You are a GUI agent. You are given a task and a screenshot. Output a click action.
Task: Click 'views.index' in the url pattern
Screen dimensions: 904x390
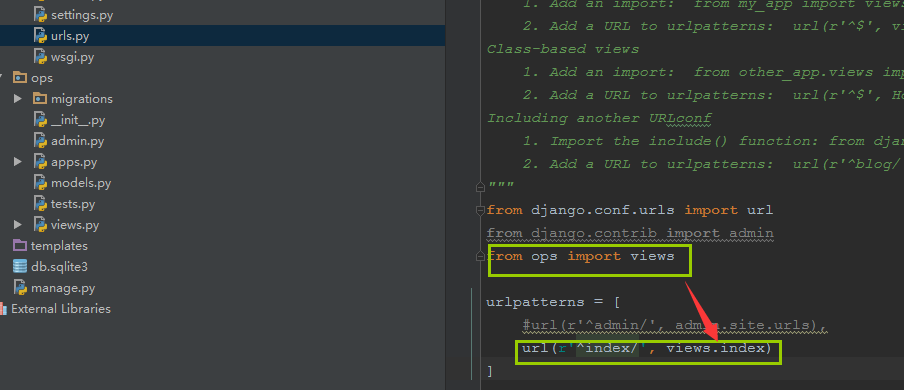715,348
